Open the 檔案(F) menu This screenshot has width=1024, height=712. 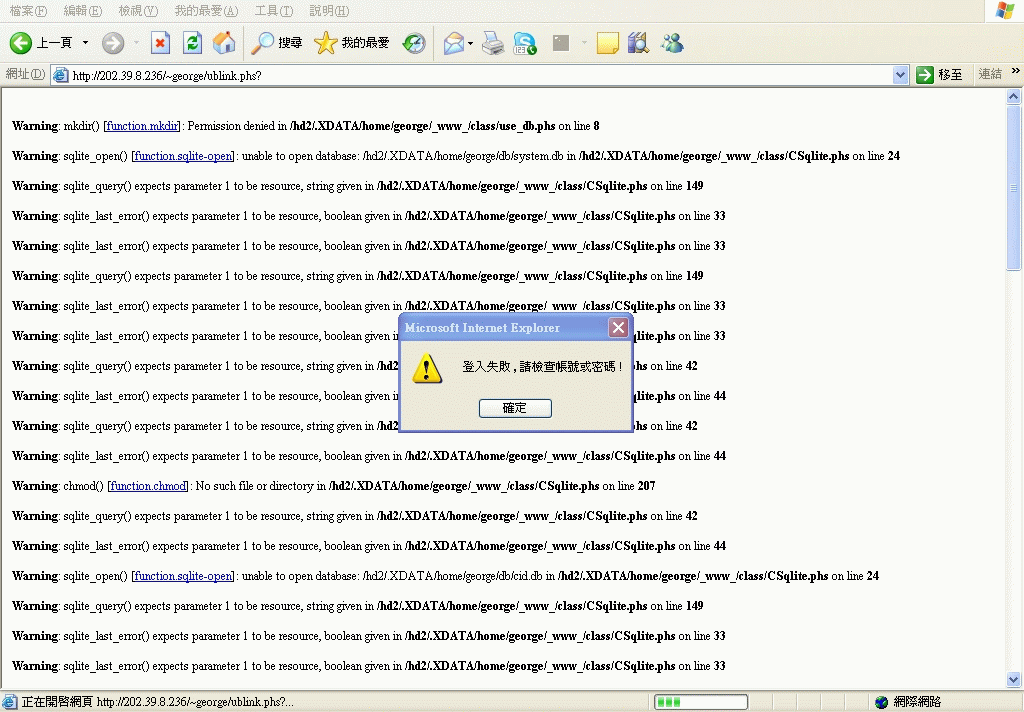pyautogui.click(x=28, y=10)
